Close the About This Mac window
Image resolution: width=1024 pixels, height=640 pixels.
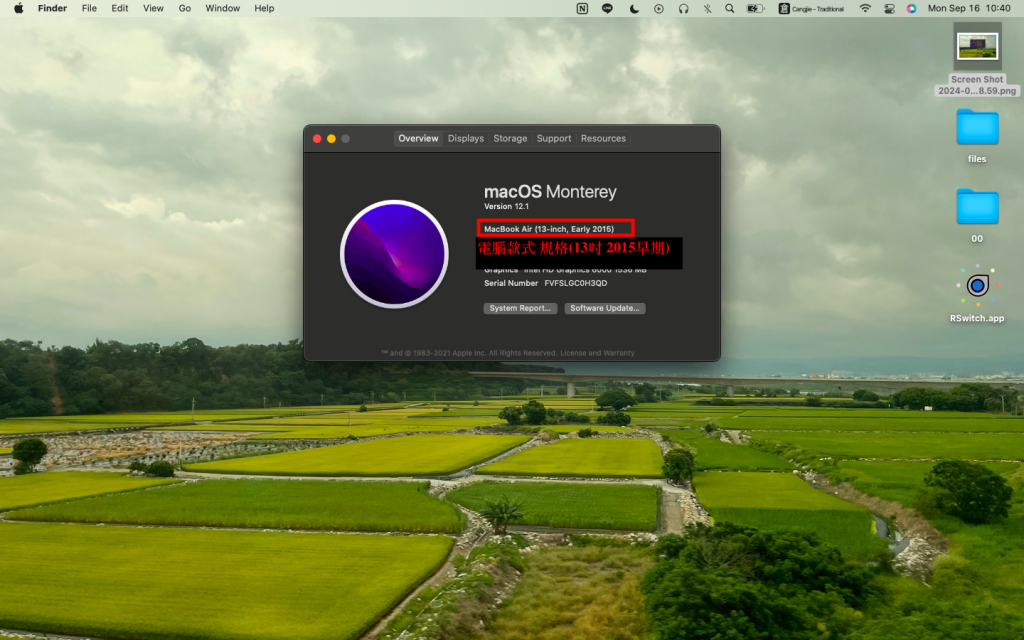coord(317,138)
